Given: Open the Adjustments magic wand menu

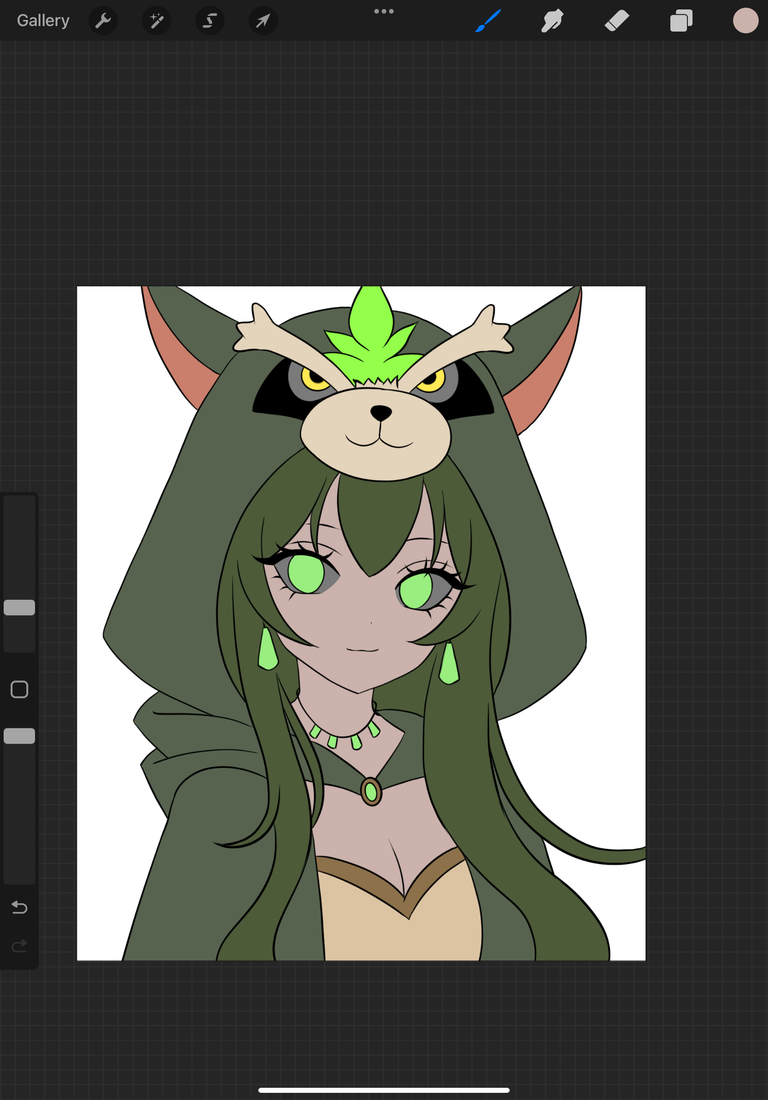Looking at the screenshot, I should pos(156,21).
